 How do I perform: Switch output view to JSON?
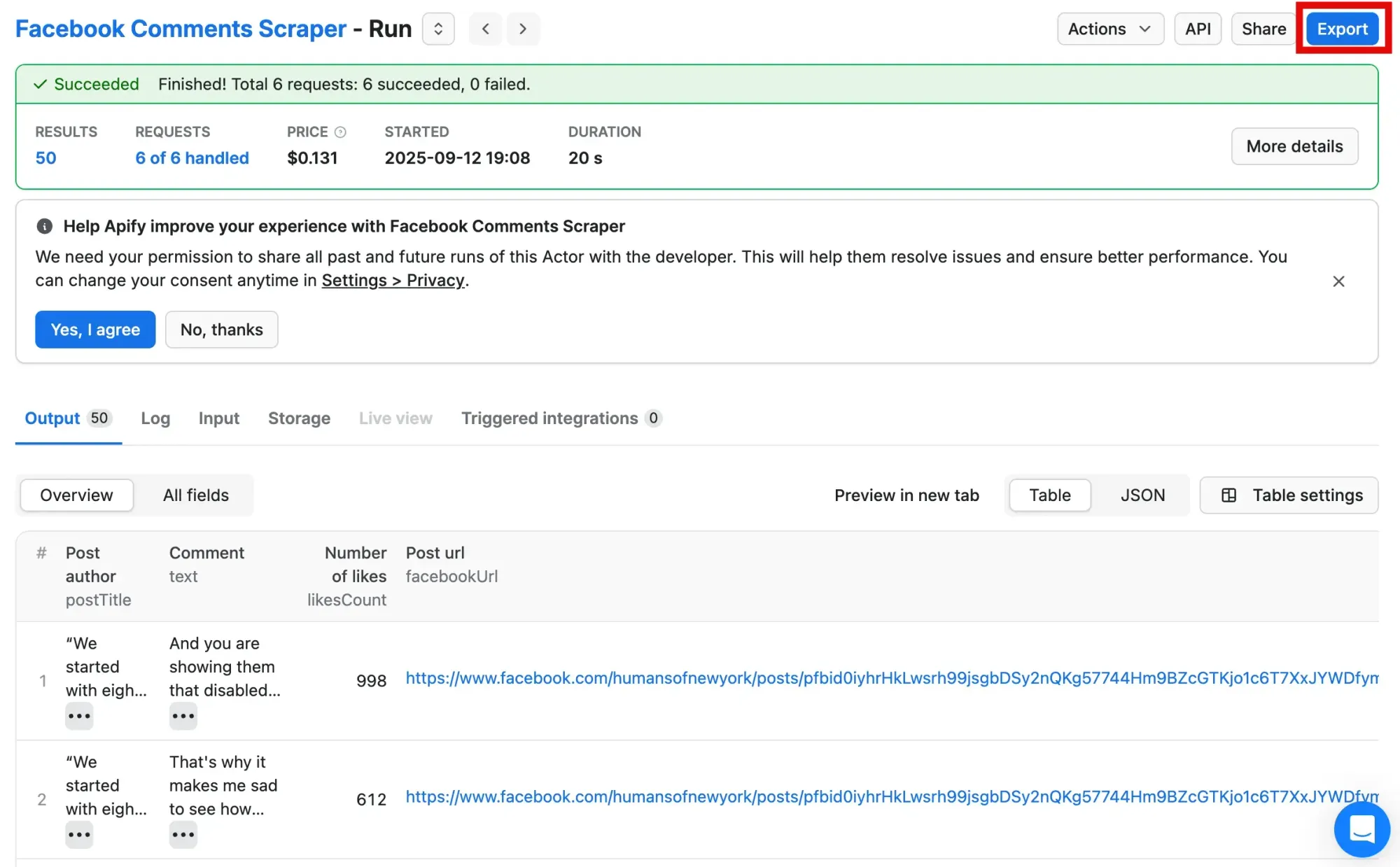[1142, 495]
